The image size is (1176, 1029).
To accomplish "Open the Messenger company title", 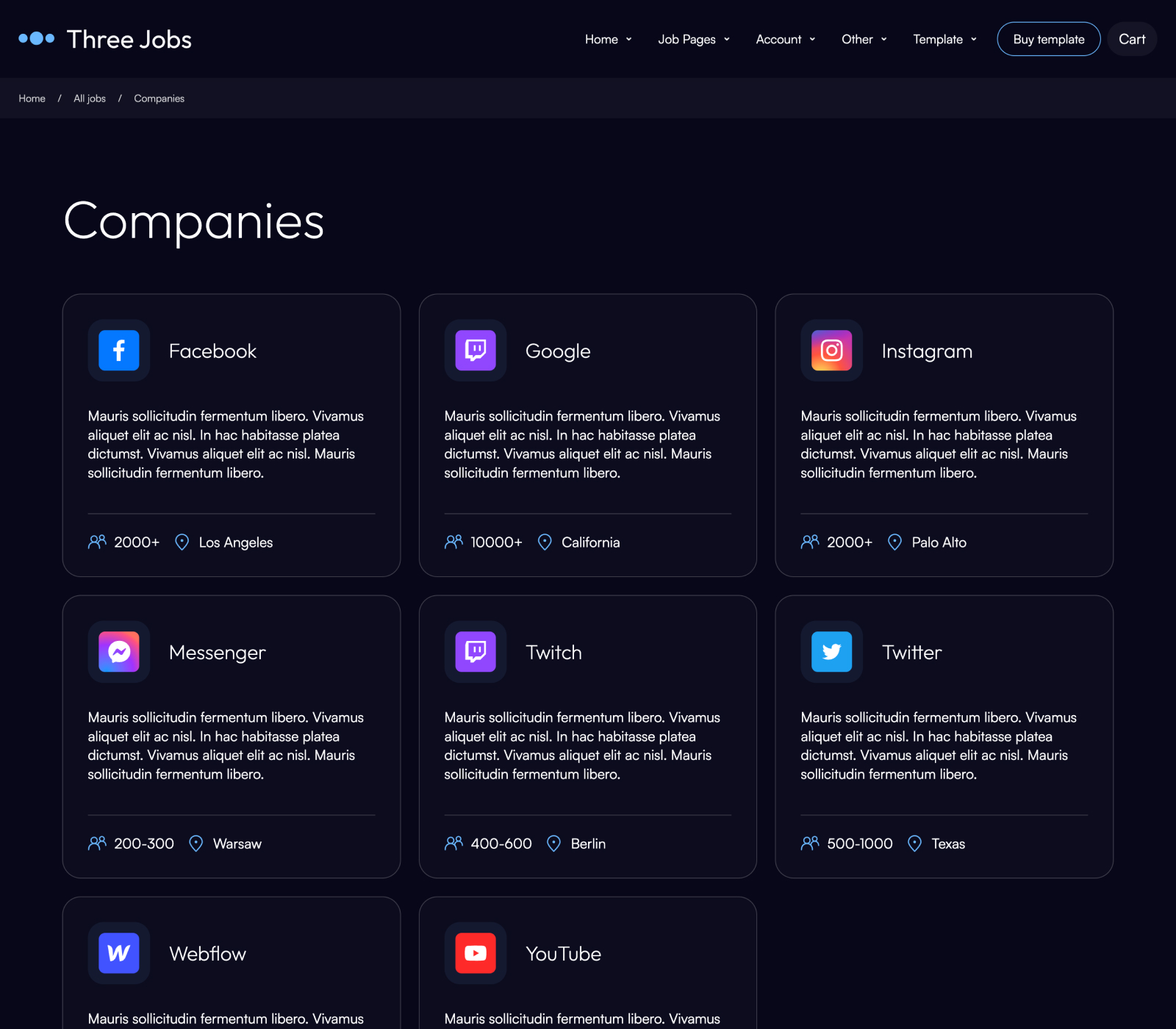I will pyautogui.click(x=218, y=653).
